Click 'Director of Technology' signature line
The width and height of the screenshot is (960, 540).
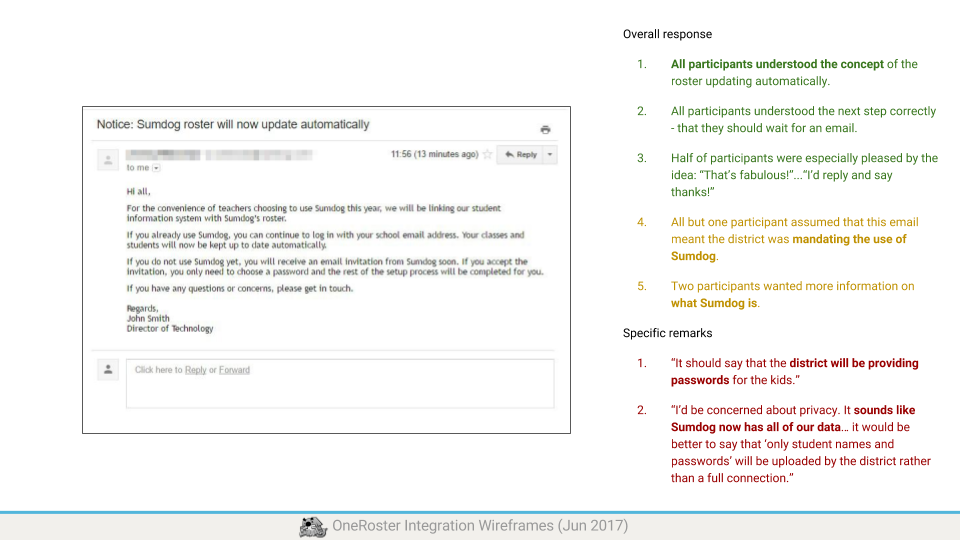170,329
